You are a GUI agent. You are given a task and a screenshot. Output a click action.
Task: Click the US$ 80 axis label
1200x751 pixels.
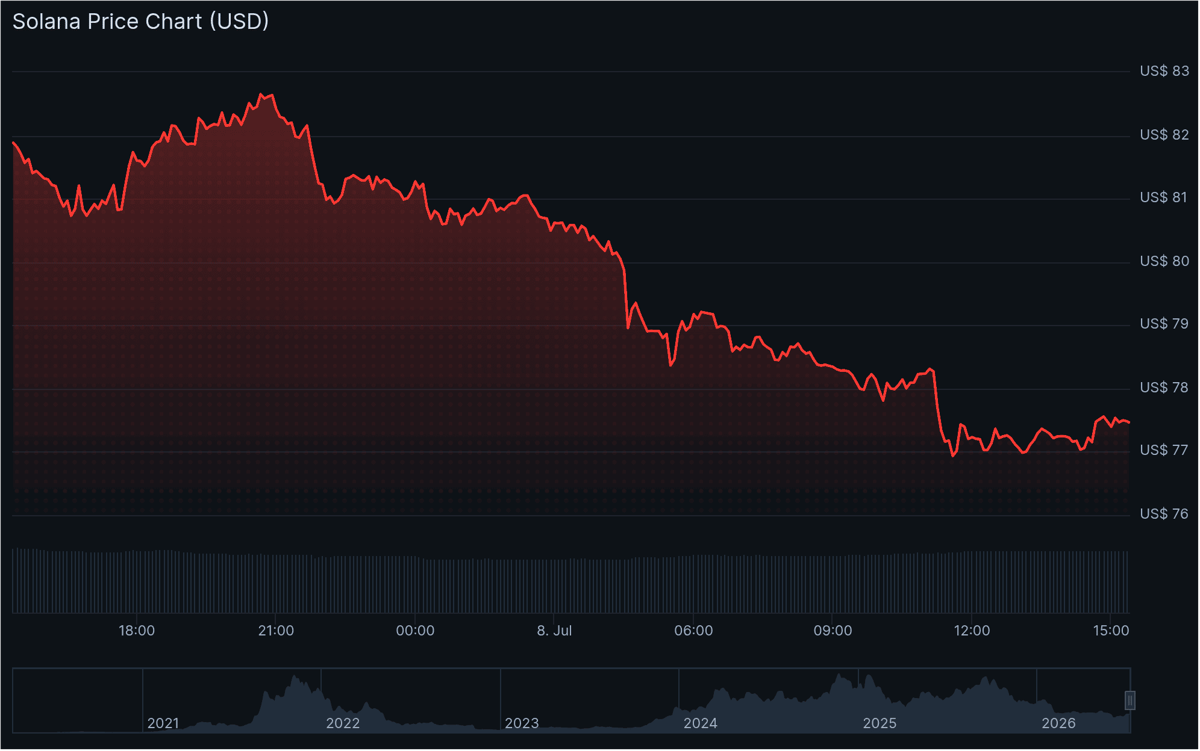pyautogui.click(x=1164, y=261)
